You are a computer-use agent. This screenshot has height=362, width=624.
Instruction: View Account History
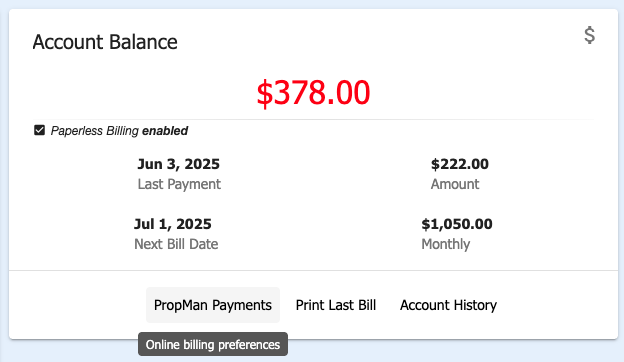(448, 305)
